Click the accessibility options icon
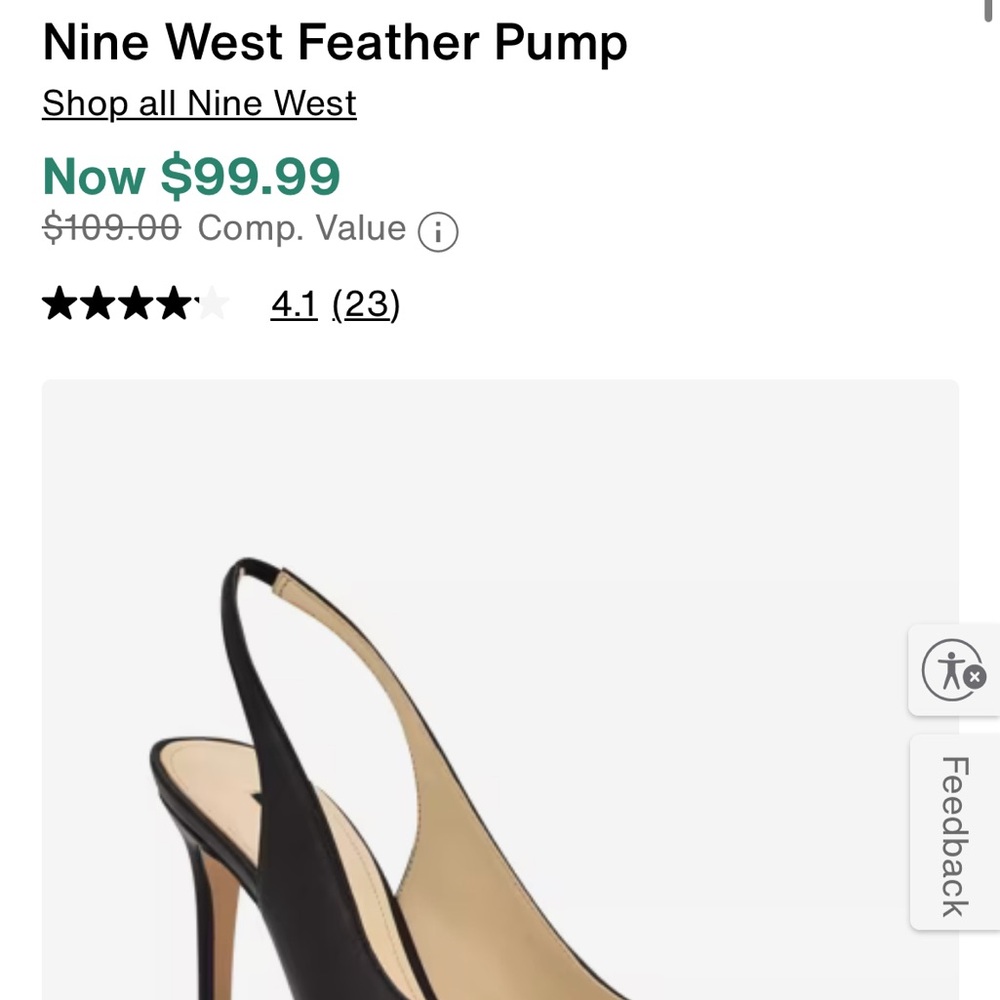Viewport: 1000px width, 1000px height. coord(949,670)
